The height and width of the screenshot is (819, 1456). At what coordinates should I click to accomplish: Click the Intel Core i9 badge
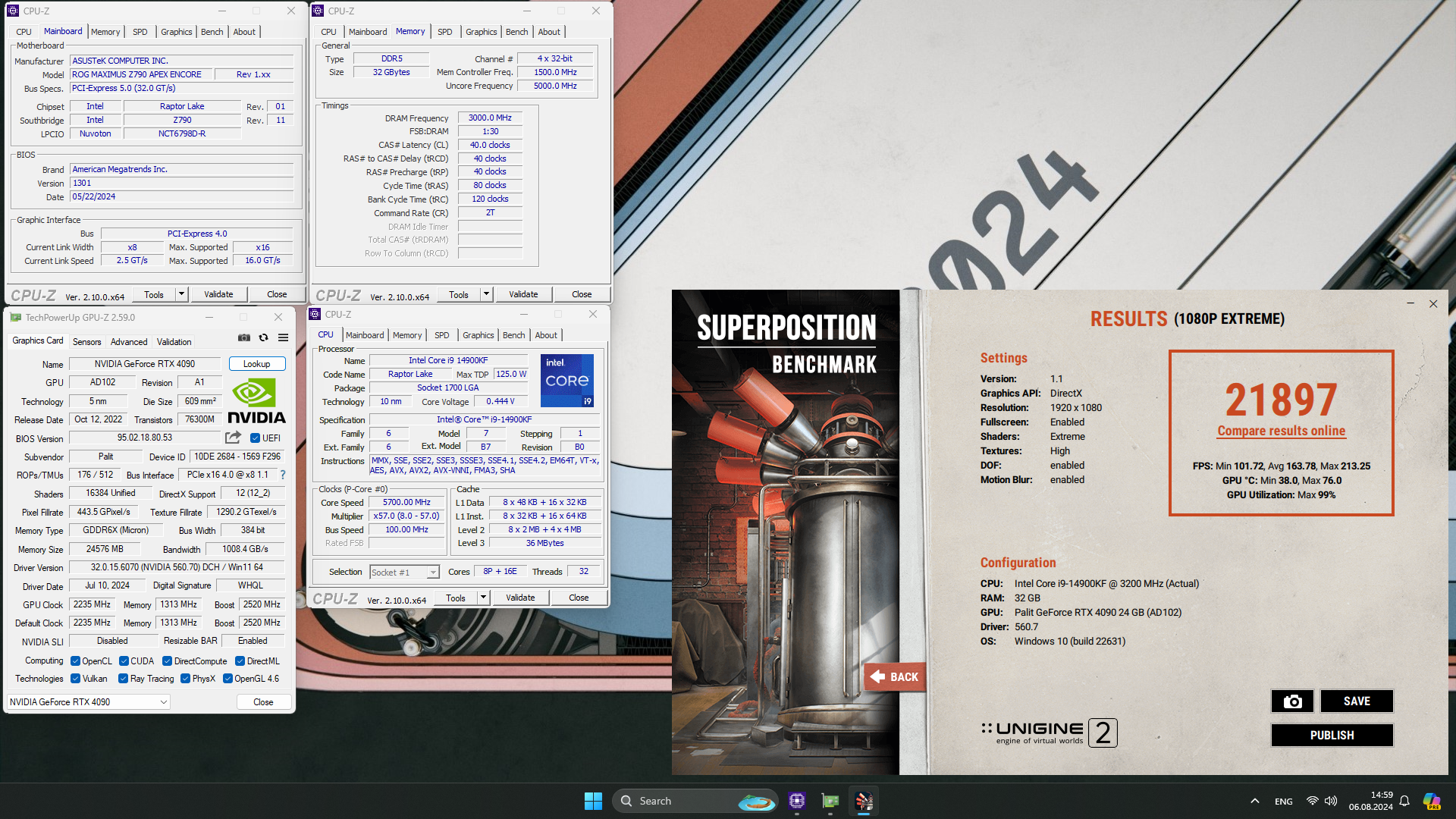tap(567, 380)
